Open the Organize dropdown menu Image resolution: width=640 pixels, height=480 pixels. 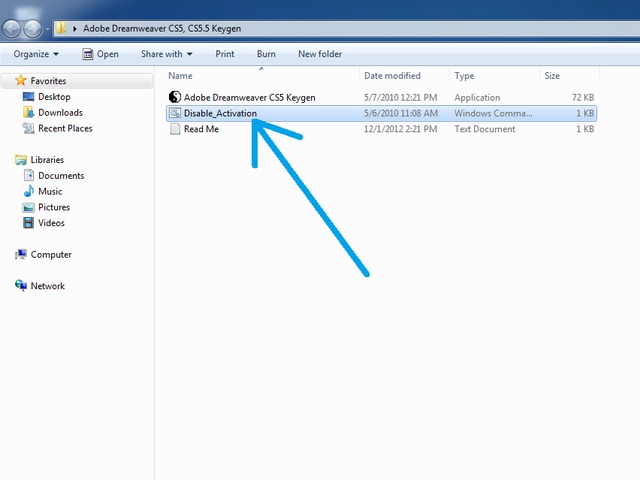[x=36, y=54]
